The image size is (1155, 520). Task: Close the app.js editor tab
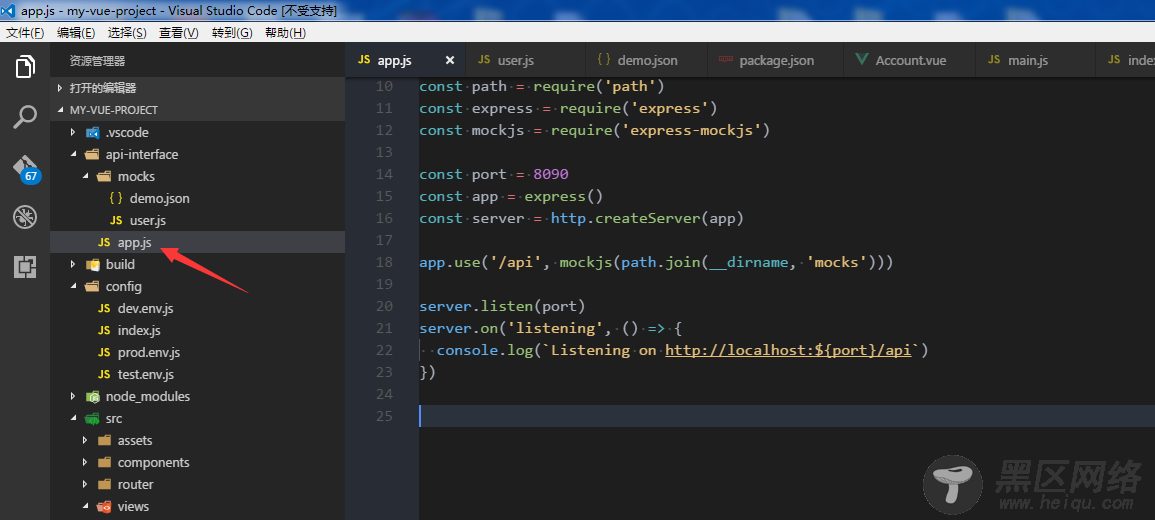(x=450, y=60)
